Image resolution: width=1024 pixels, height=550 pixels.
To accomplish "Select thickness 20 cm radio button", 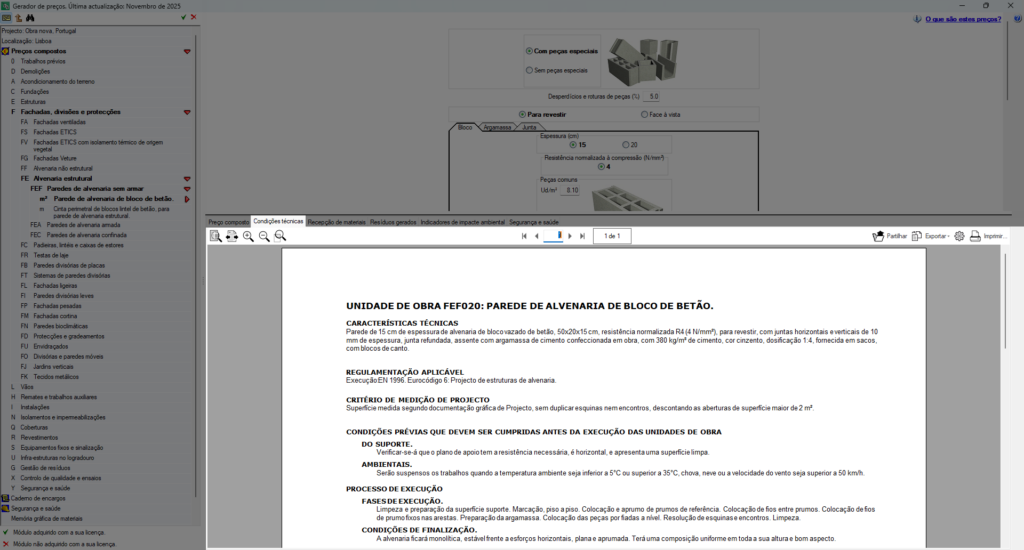I will point(626,145).
